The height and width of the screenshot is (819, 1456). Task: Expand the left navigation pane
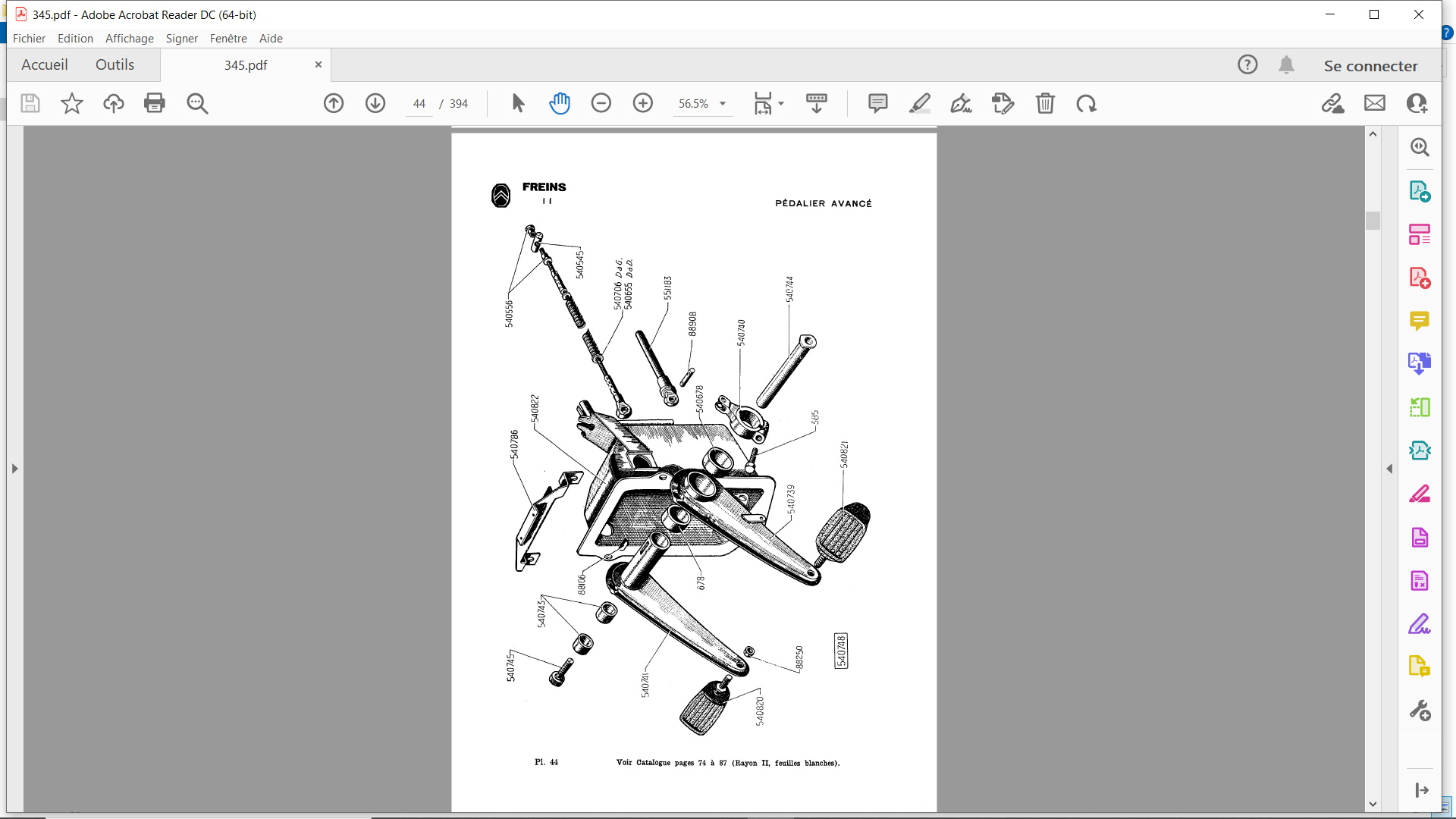14,469
